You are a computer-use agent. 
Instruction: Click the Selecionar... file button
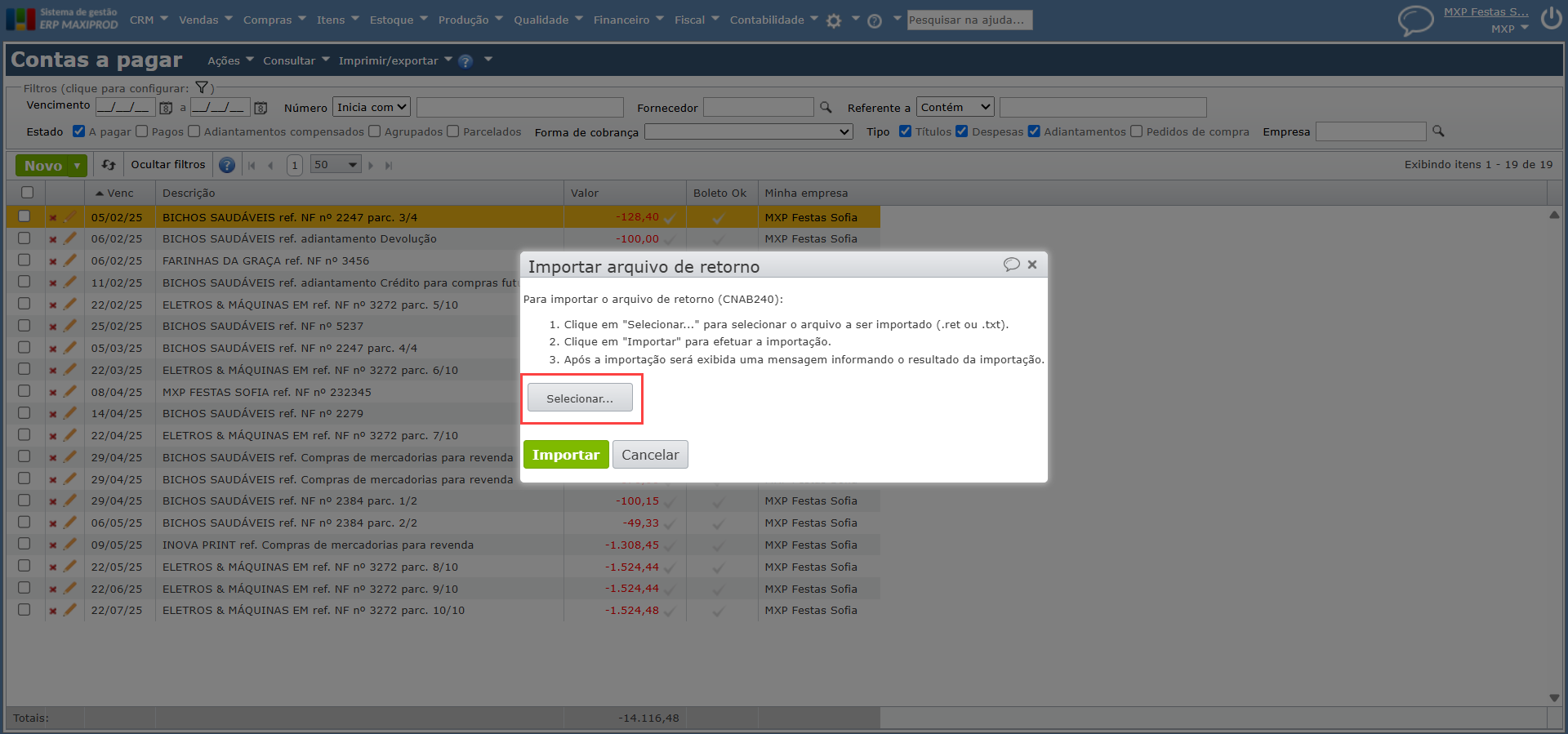click(x=580, y=398)
